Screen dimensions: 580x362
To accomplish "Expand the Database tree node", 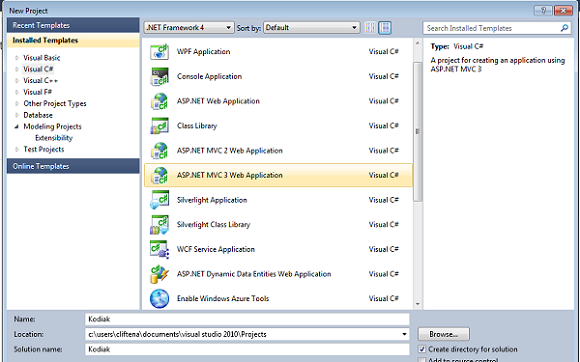I will pos(17,115).
